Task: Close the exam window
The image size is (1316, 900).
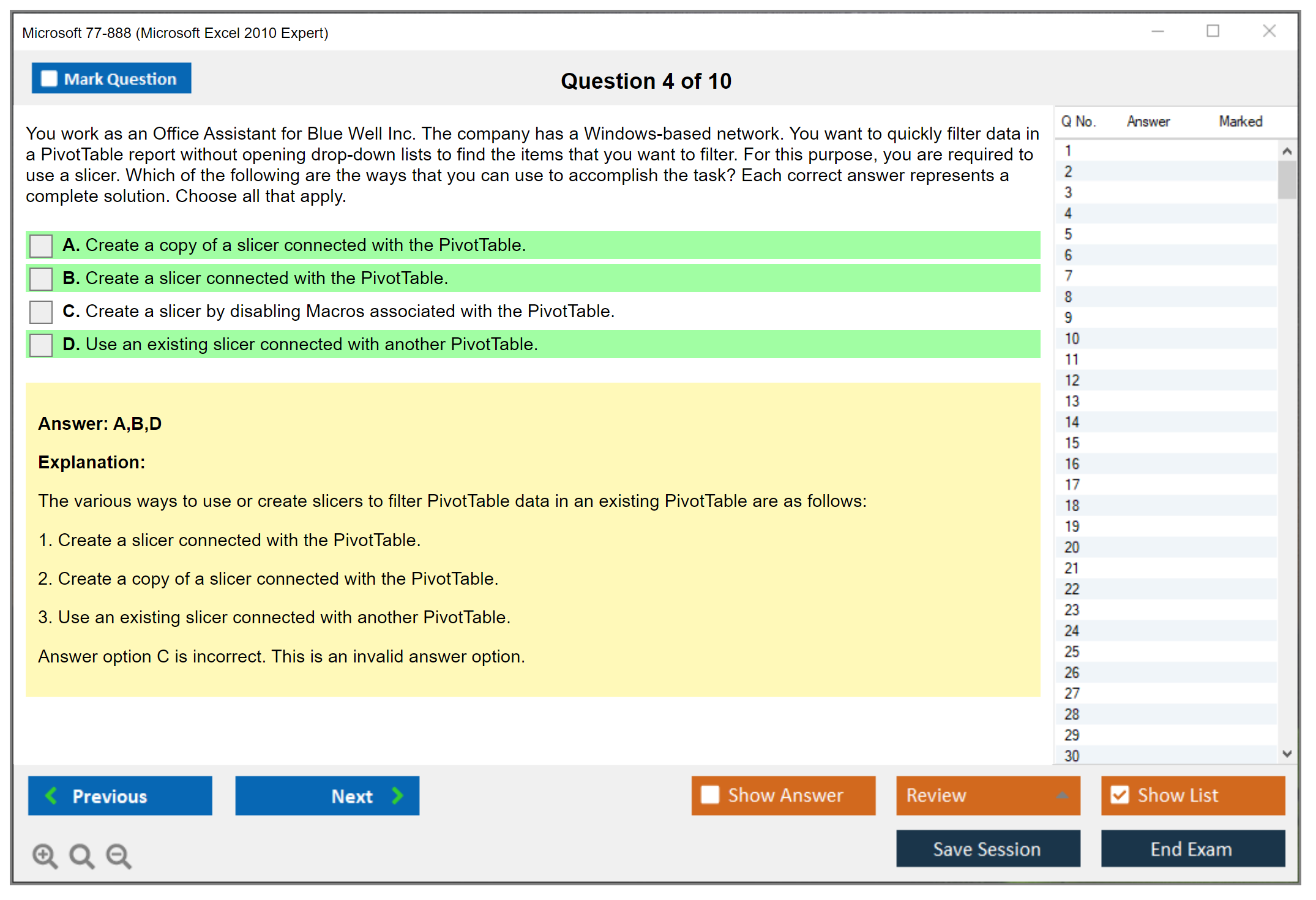Action: (x=1269, y=31)
